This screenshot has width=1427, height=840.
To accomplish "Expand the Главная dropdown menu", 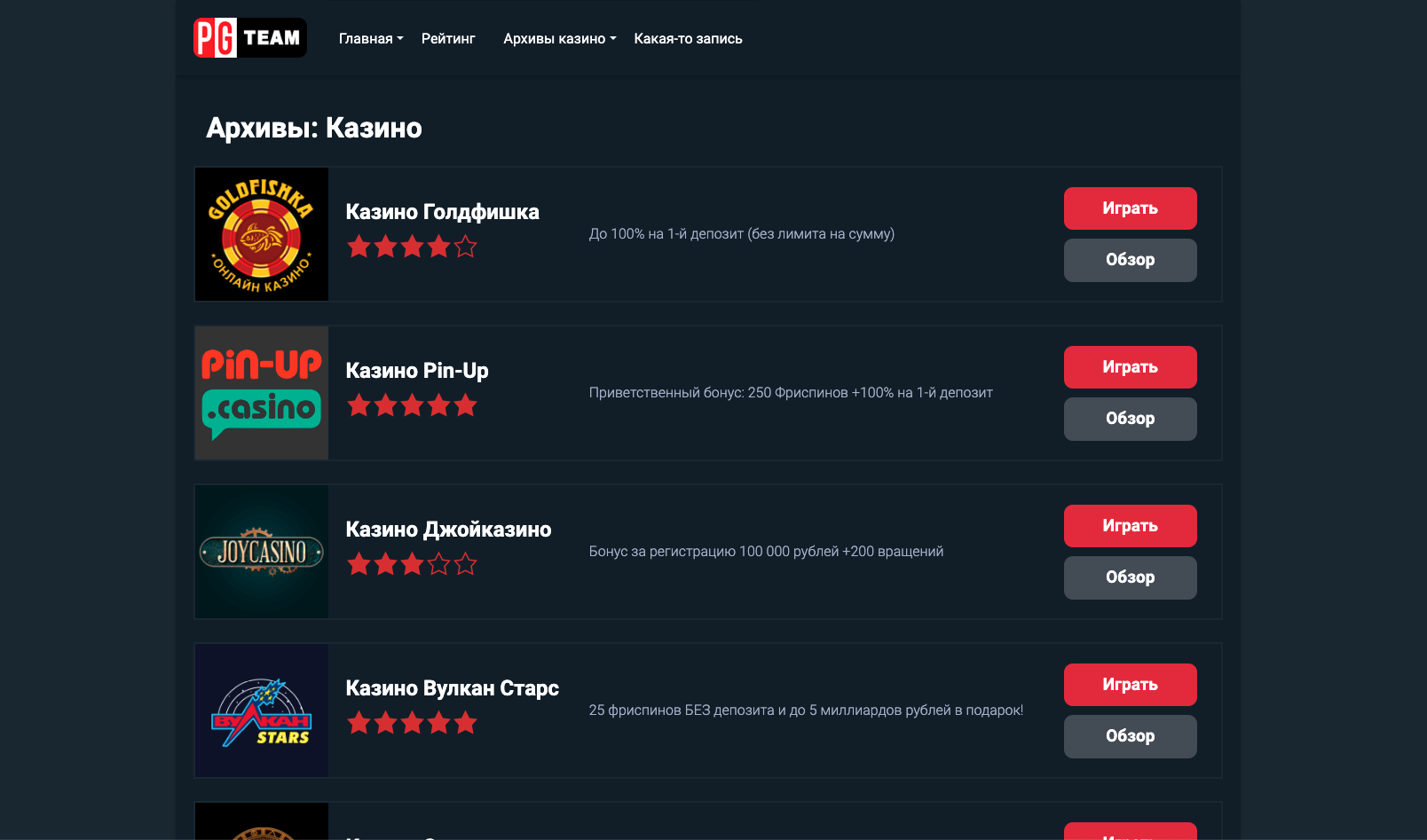I will [x=371, y=39].
